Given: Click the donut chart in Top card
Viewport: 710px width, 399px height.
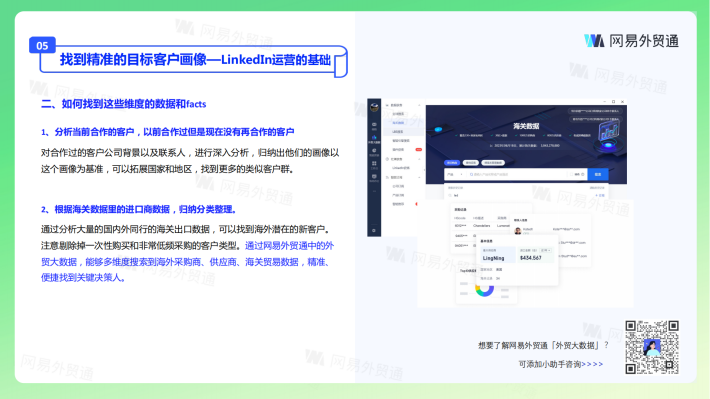Looking at the screenshot, I should coord(485,289).
